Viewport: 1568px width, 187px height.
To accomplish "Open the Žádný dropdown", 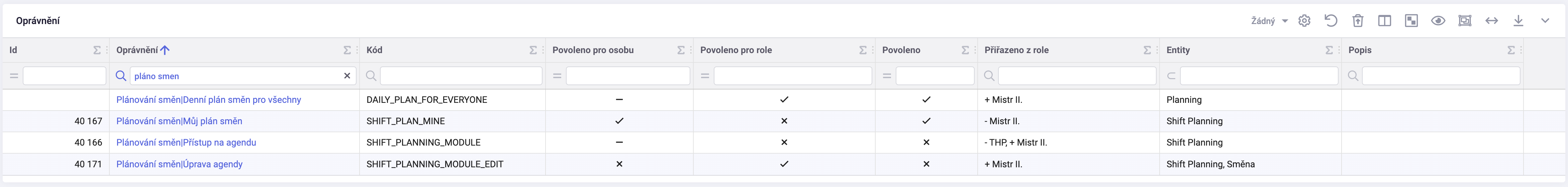I will point(1269,21).
